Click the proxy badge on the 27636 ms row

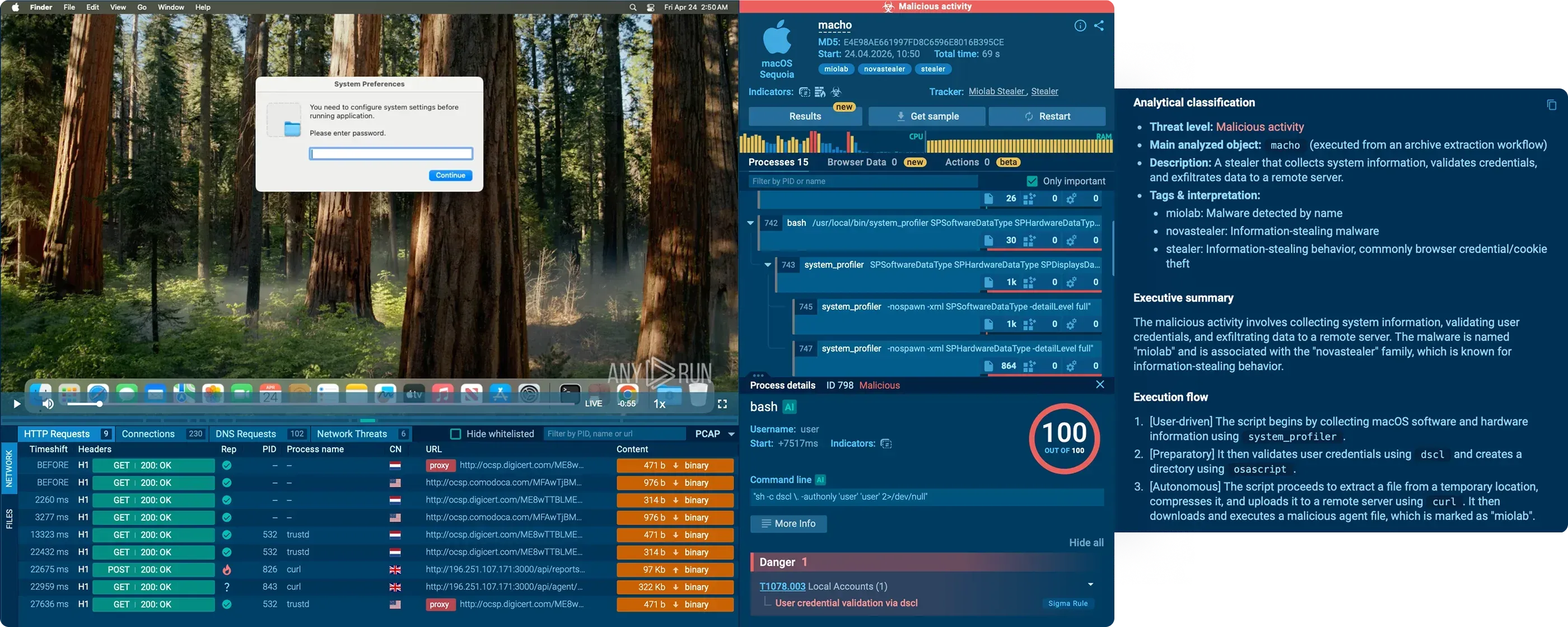[439, 605]
